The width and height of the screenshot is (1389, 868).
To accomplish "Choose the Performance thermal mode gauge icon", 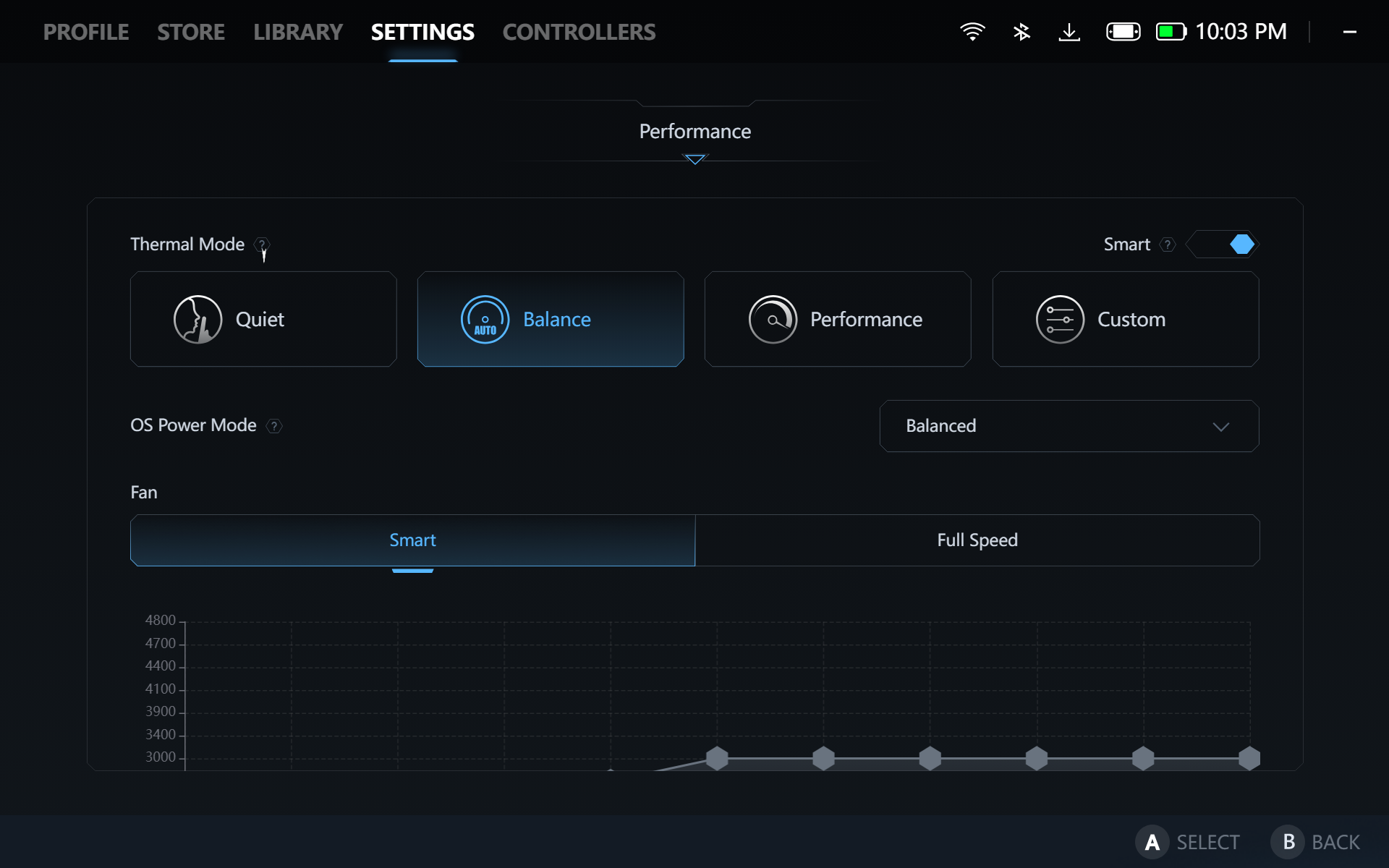I will tap(773, 319).
